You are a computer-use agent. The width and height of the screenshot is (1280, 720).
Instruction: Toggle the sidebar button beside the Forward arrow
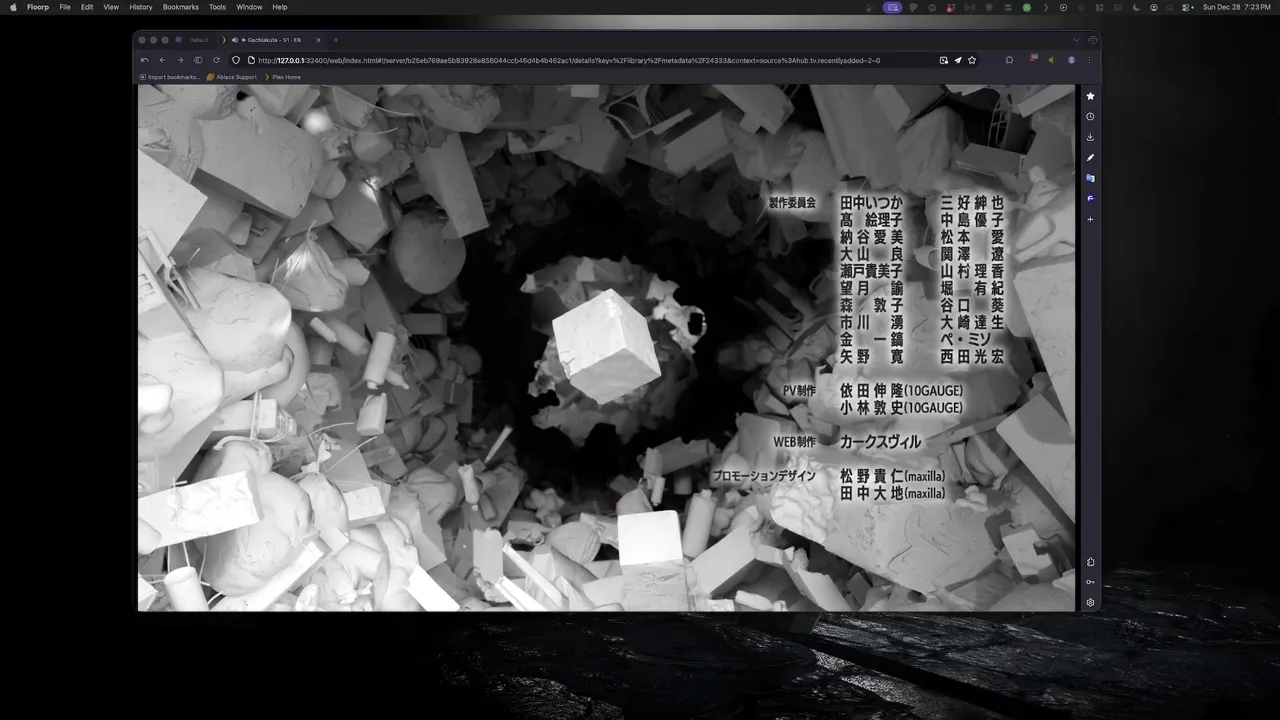[198, 60]
